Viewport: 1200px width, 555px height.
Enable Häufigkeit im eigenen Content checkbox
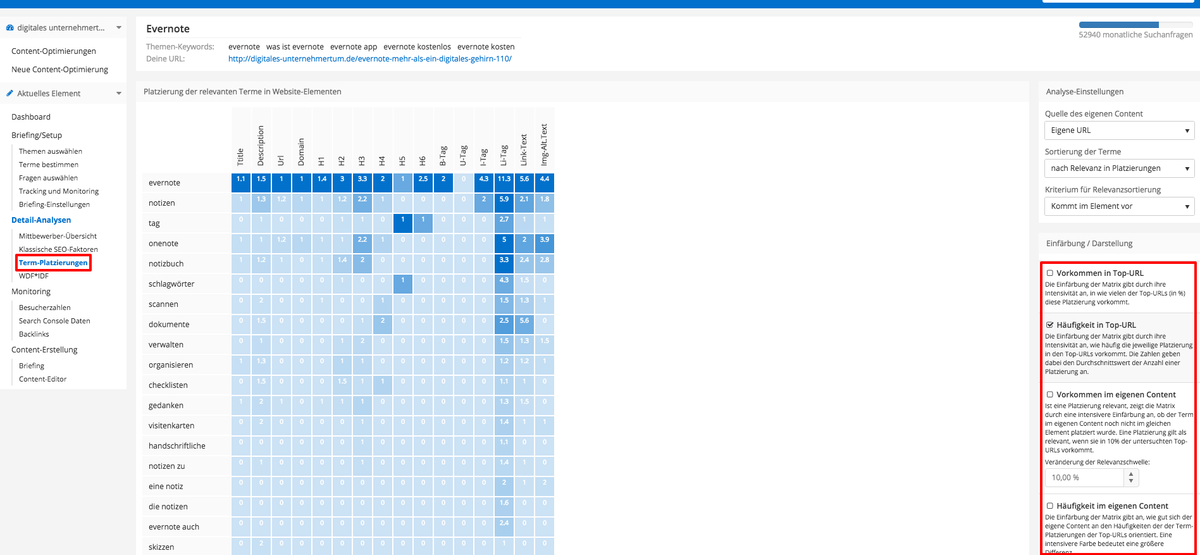1049,506
